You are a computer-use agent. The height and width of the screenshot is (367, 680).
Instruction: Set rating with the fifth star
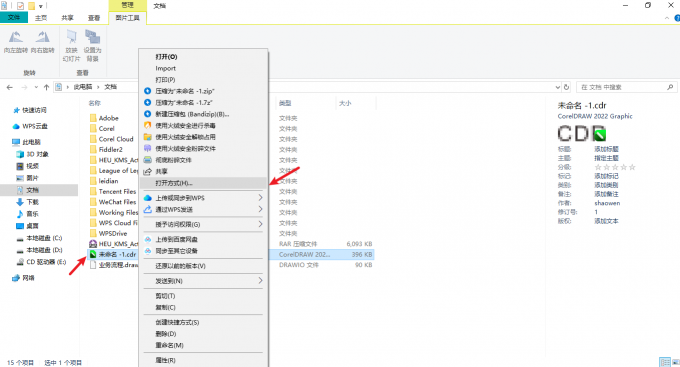pyautogui.click(x=632, y=167)
